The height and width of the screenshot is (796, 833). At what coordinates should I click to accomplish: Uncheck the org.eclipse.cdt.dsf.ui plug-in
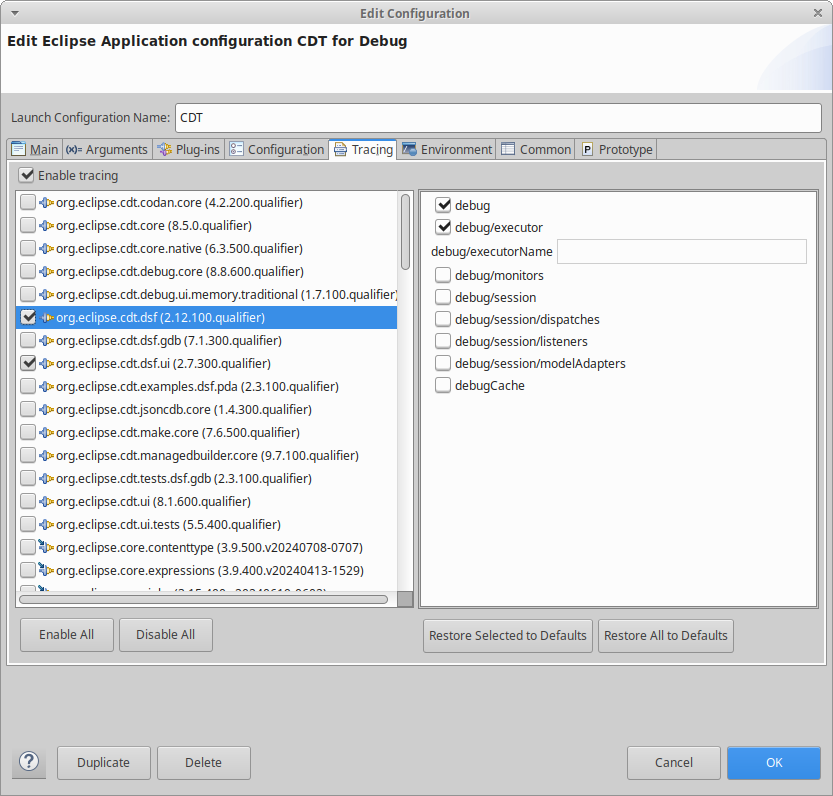coord(28,364)
